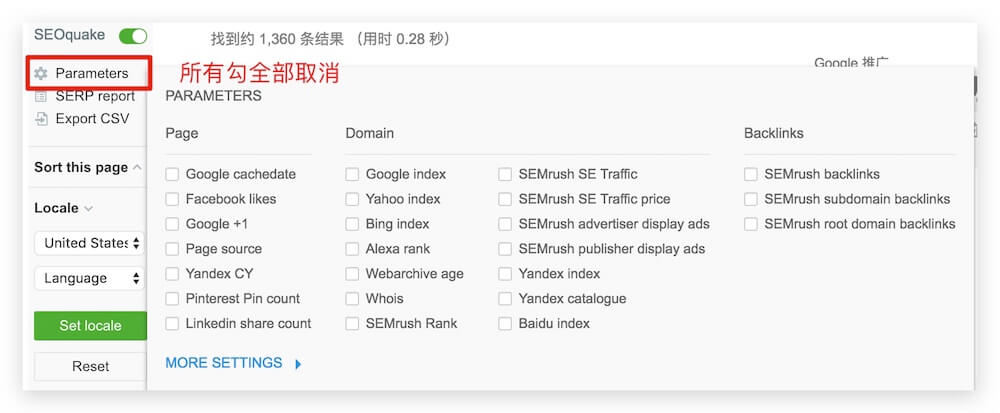Open the SERP report menu item
The width and height of the screenshot is (1000, 413).
pos(95,96)
